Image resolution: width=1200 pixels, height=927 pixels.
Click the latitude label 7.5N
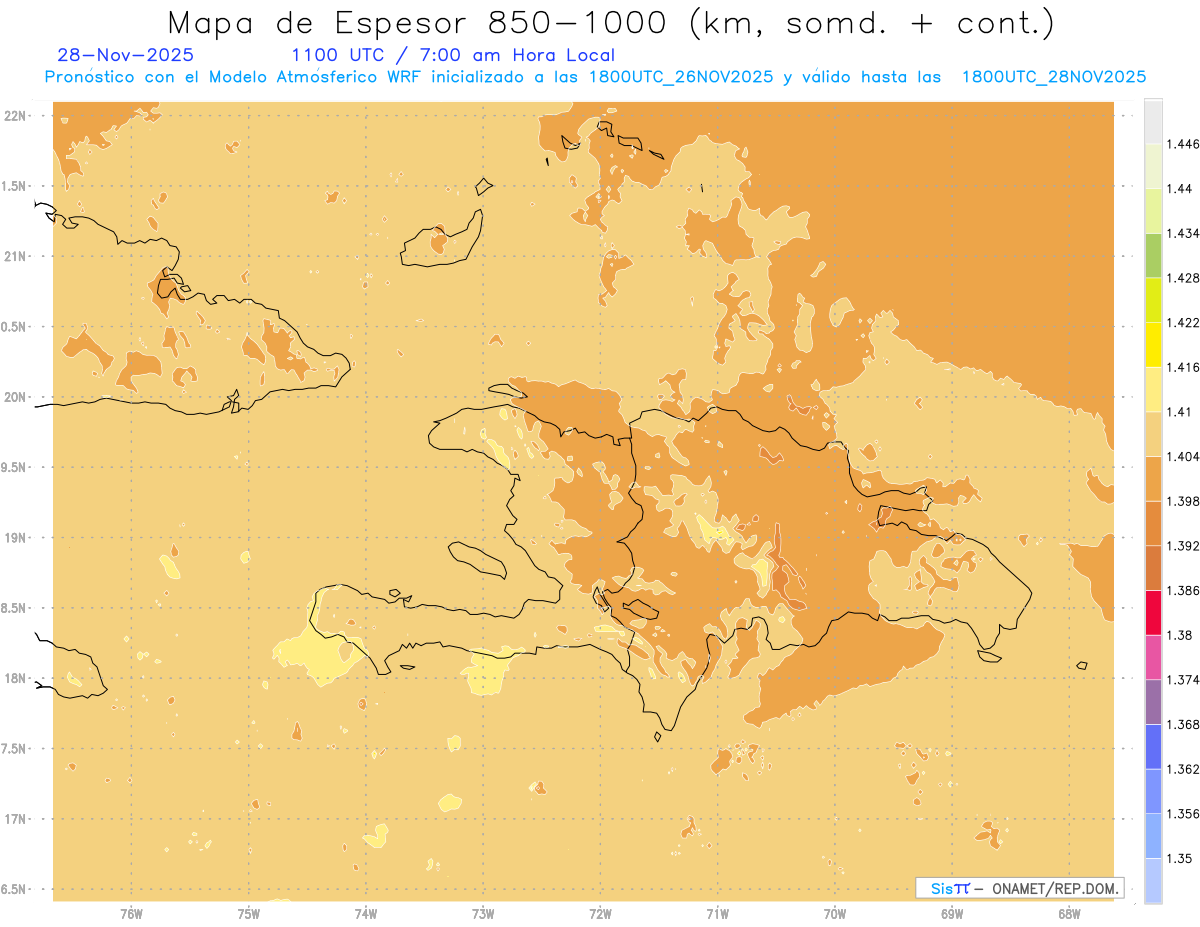tap(14, 750)
